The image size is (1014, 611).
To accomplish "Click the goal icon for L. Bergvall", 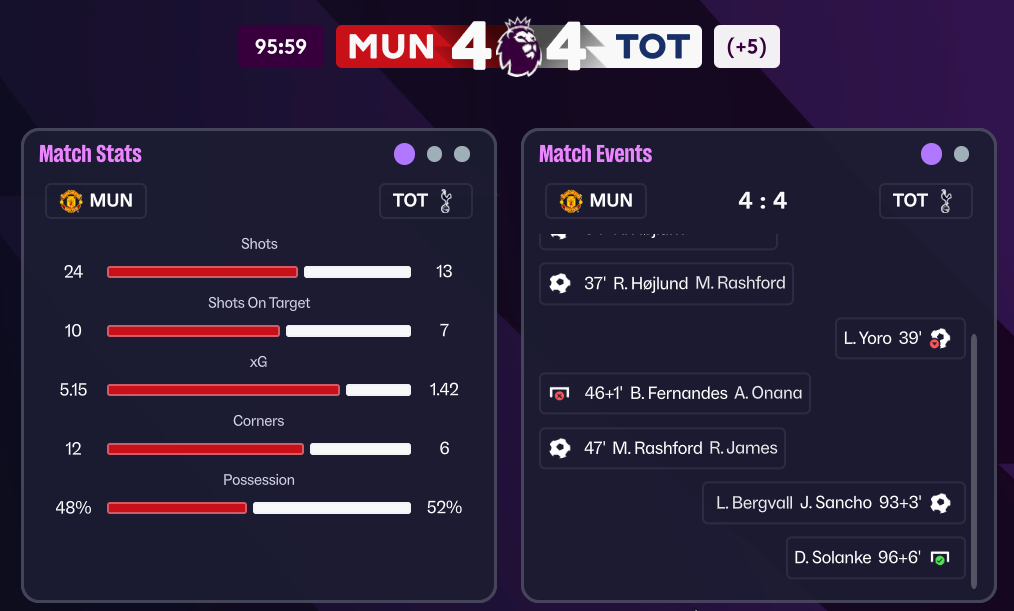I will [x=940, y=502].
